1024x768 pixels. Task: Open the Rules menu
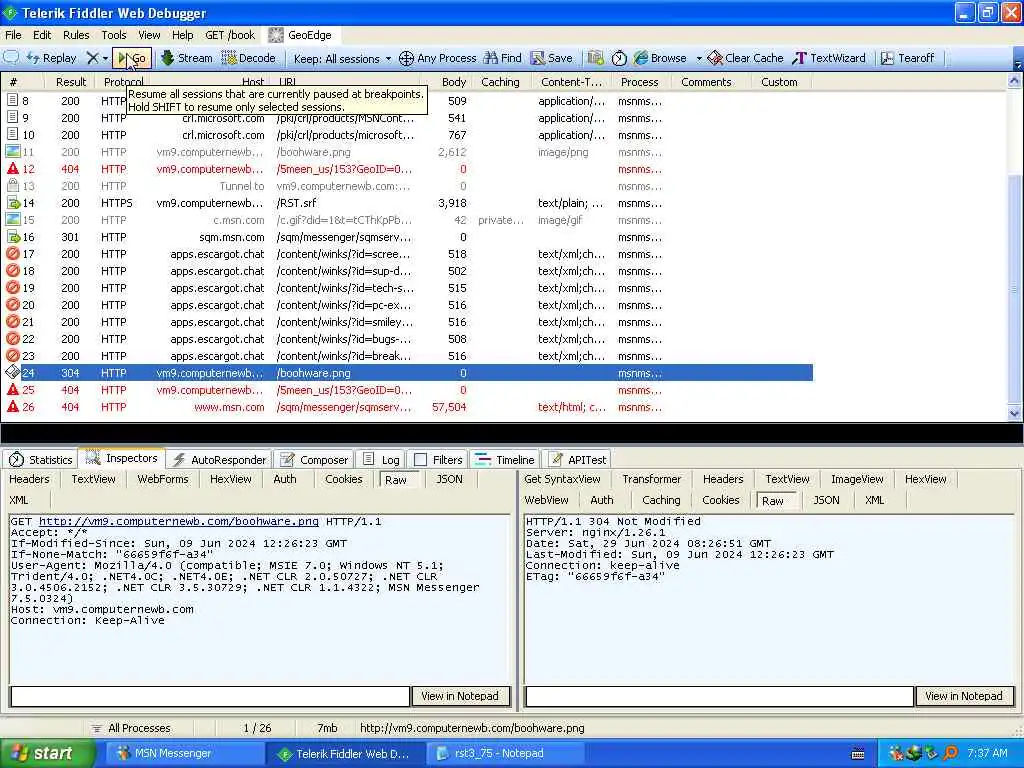76,35
